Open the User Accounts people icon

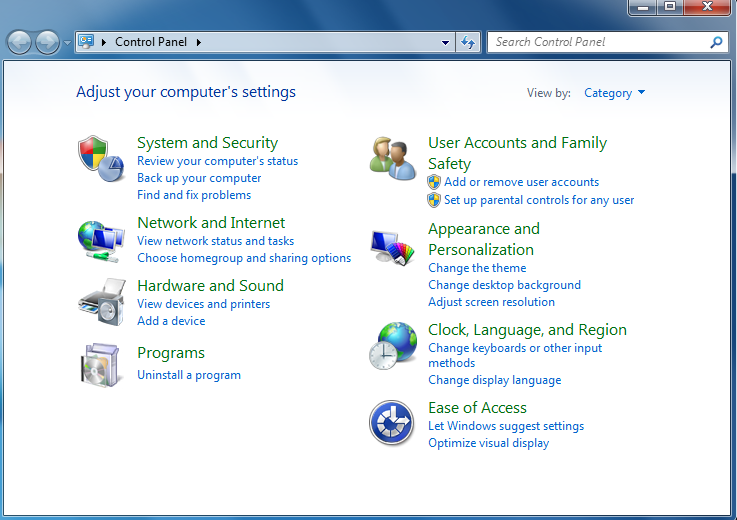[x=392, y=159]
